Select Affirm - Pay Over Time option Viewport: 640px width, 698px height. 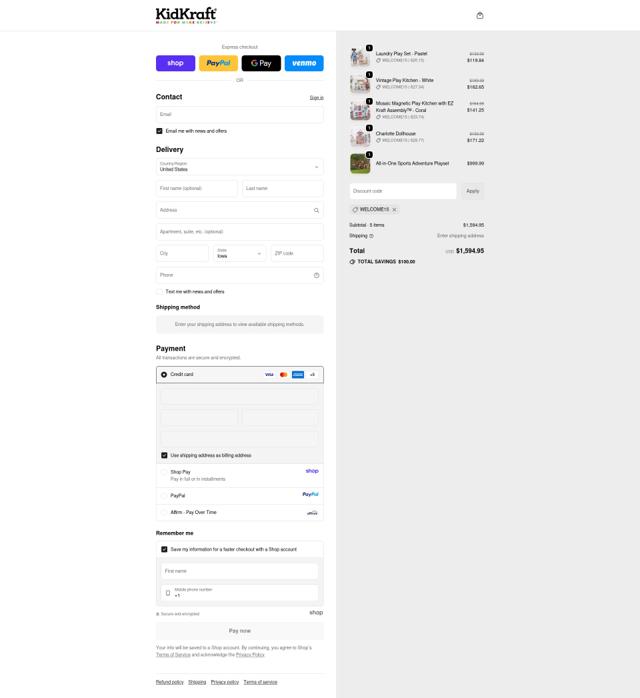164,513
